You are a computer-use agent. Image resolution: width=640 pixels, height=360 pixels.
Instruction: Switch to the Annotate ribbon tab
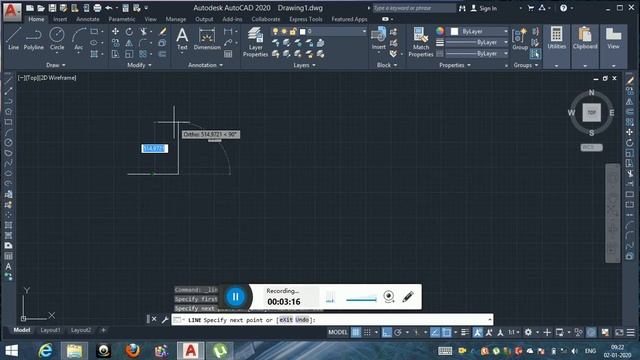(x=88, y=19)
